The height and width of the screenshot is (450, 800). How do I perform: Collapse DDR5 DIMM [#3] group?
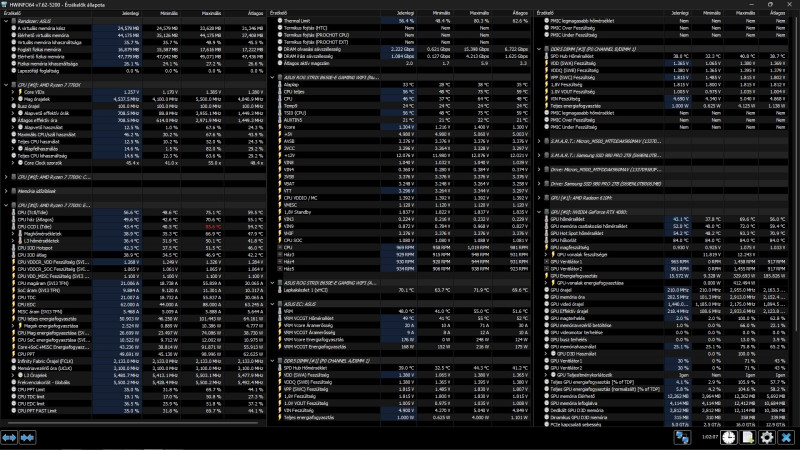539,49
